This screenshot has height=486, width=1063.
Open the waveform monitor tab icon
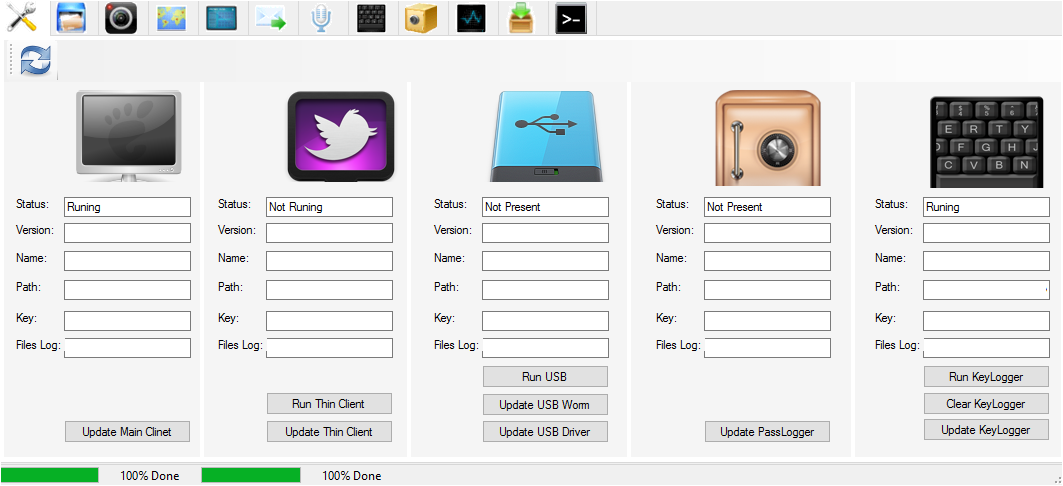pos(470,18)
